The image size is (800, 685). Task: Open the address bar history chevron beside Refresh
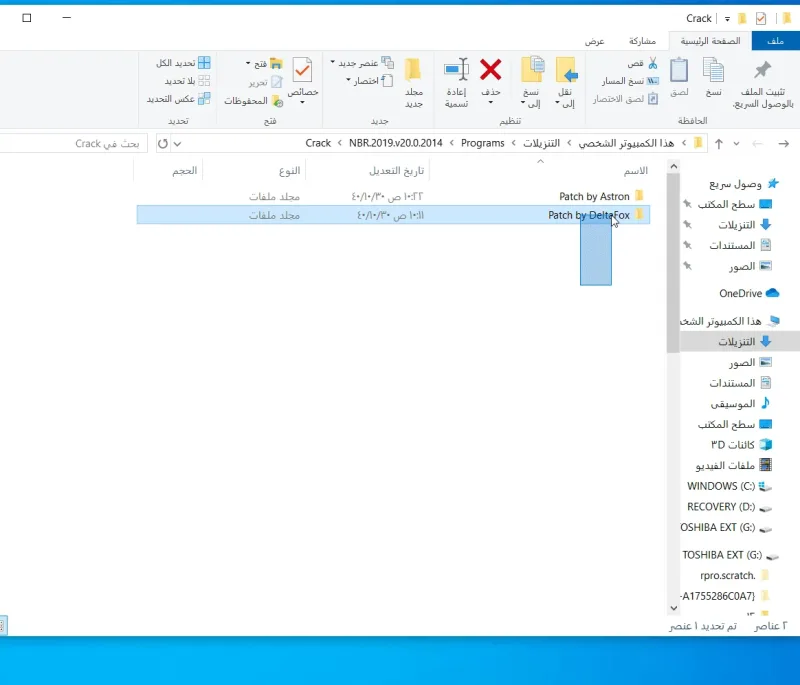tap(177, 144)
